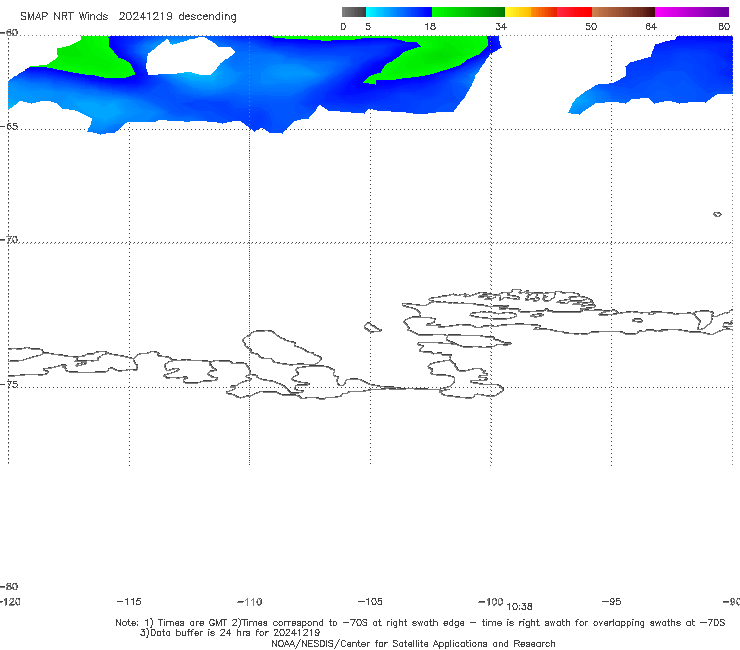Screen dimensions: 740x650
Task: Click the latitude label '-75'
Action: click(x=9, y=384)
